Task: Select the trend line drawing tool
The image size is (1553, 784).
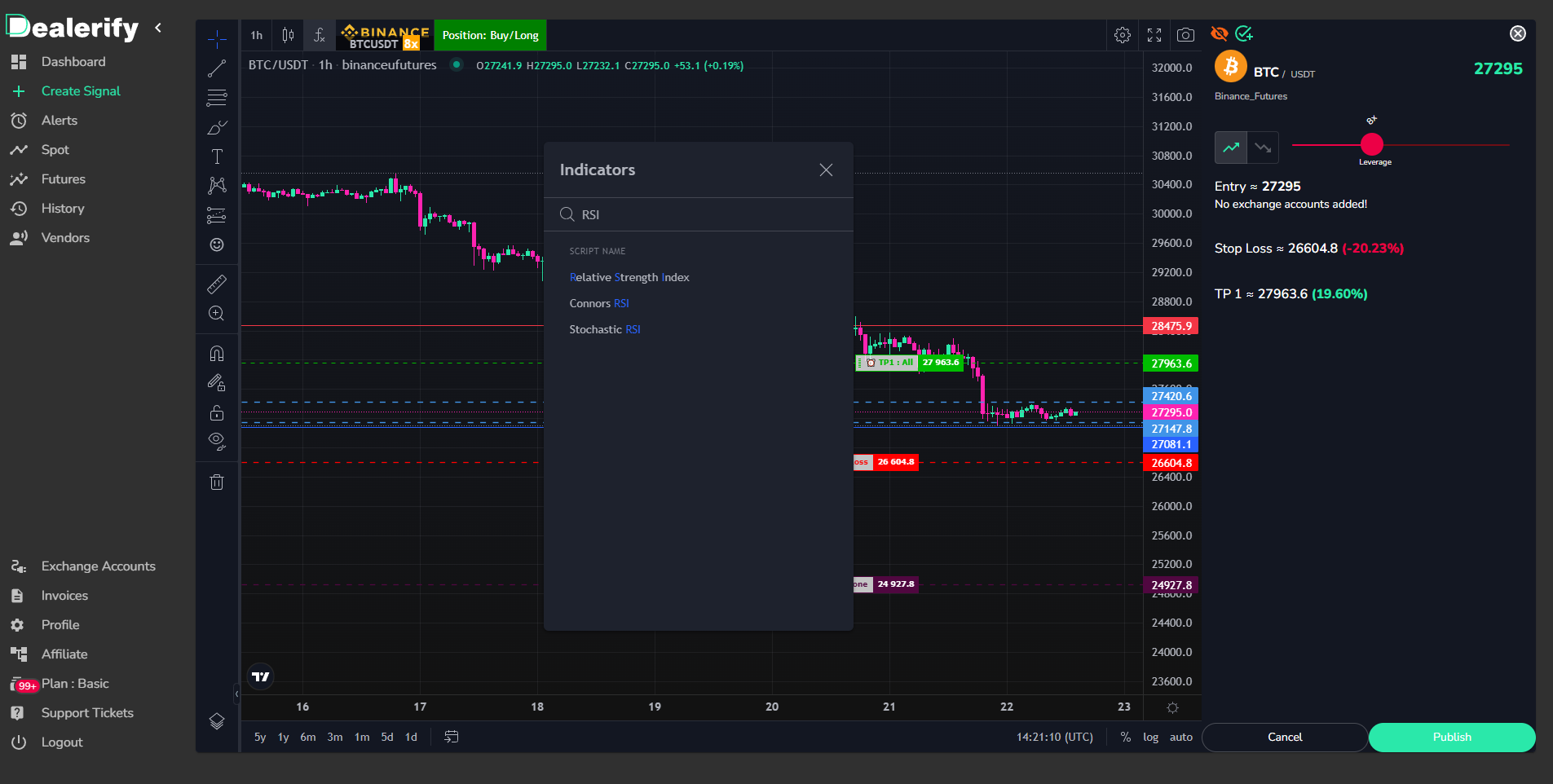Action: pyautogui.click(x=216, y=68)
